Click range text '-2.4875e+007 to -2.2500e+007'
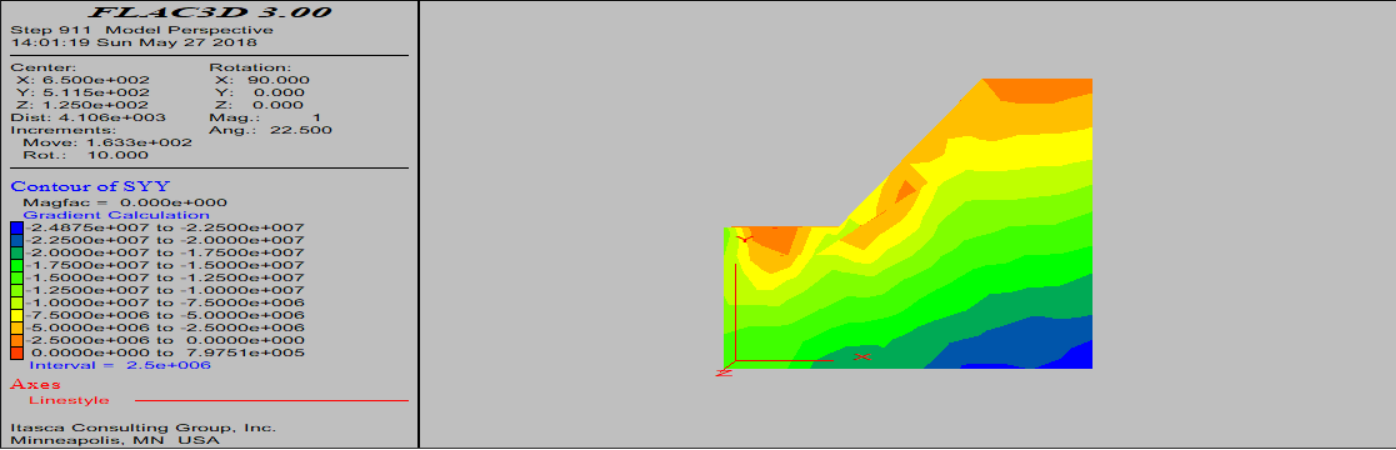Image resolution: width=1396 pixels, height=450 pixels. (165, 228)
